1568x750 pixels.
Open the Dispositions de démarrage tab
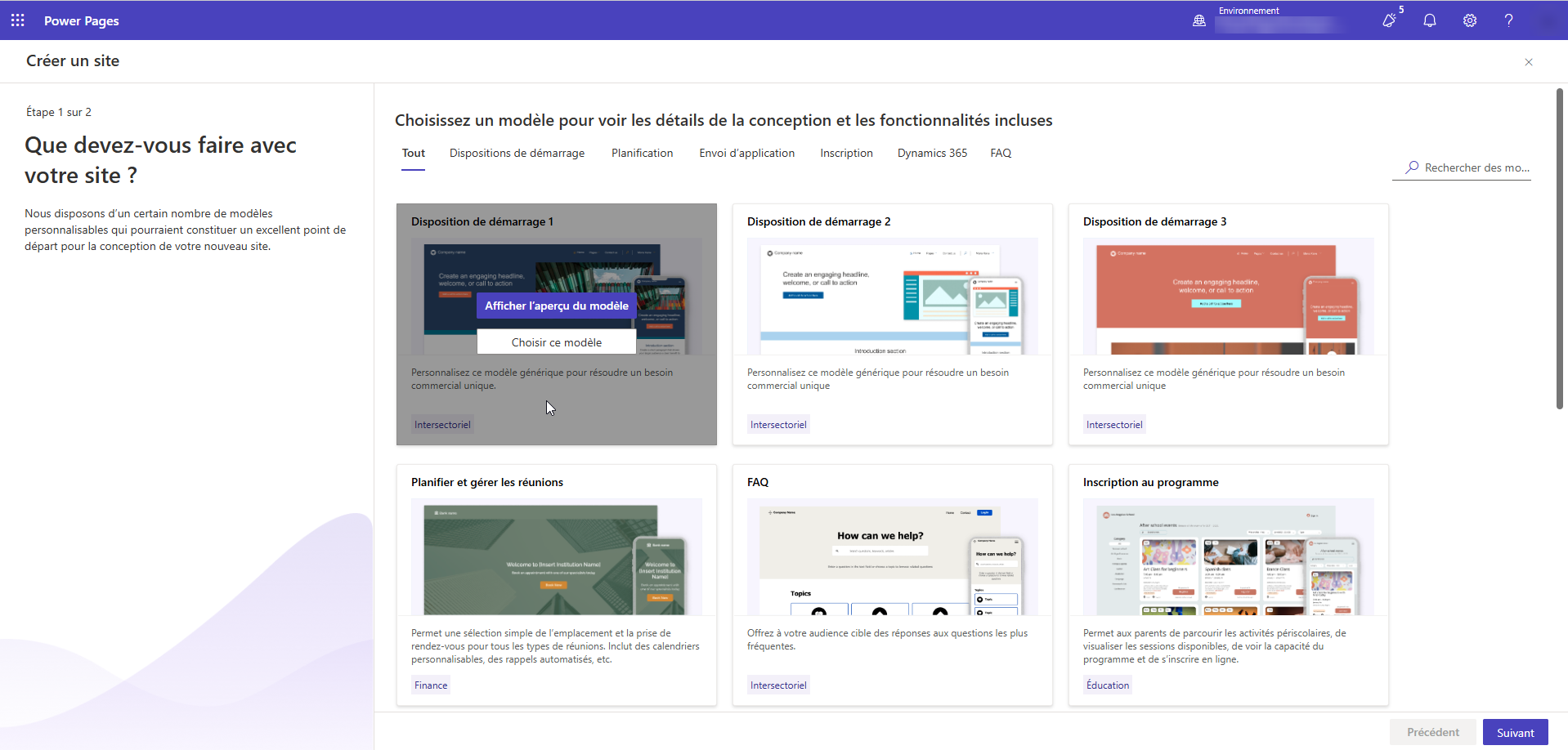click(x=517, y=153)
